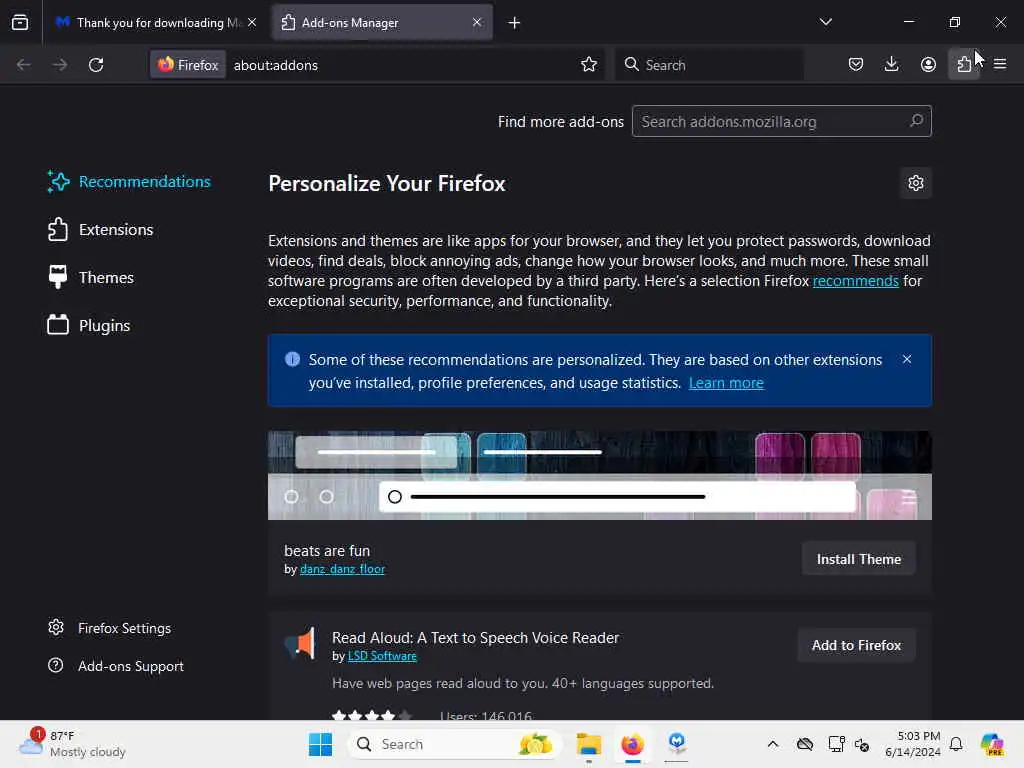Click the Read Aloud extension icon
1024x768 pixels.
(300, 643)
